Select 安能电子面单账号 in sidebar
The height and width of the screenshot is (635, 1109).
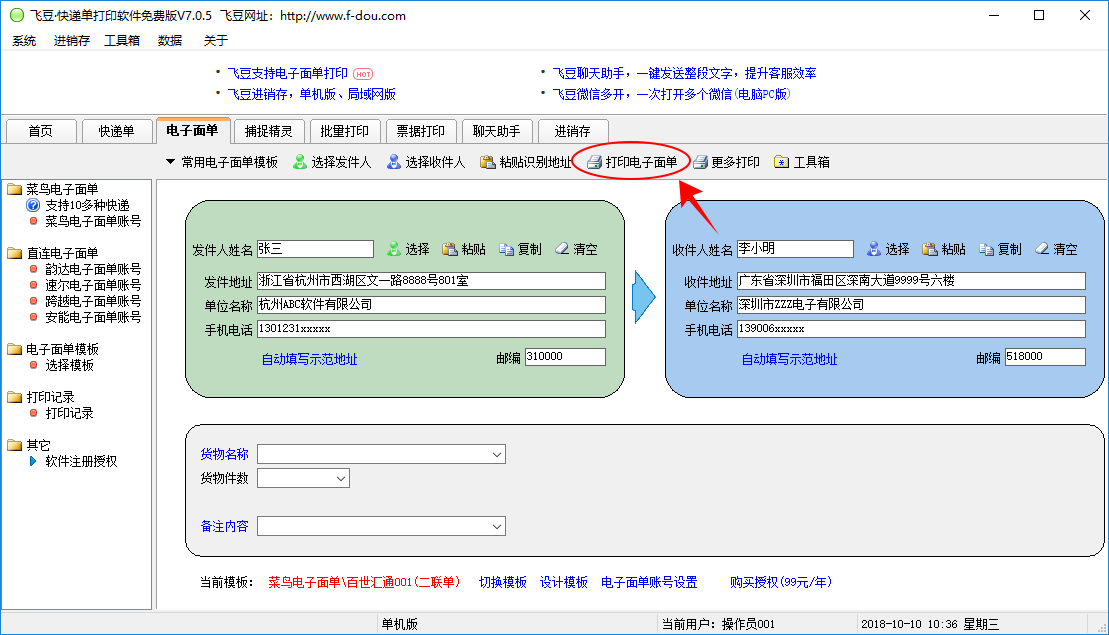point(93,317)
